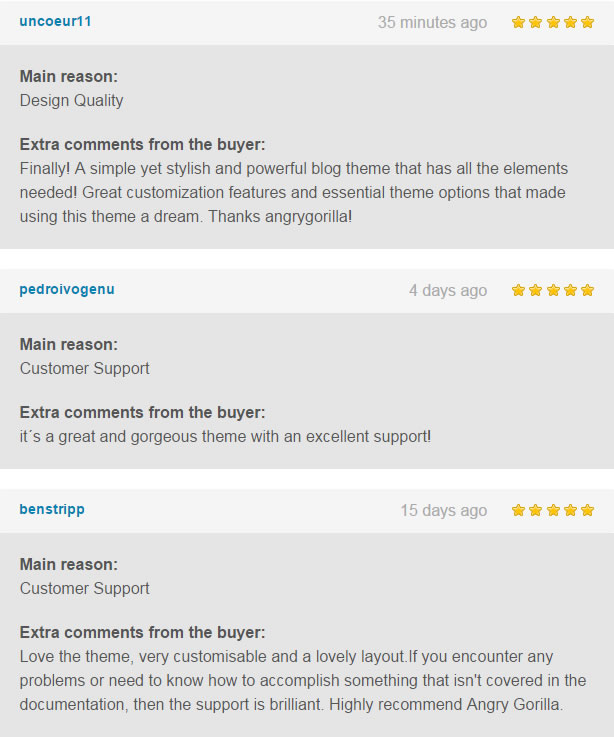Click the last star in pedroivogenu's rating

pos(586,290)
